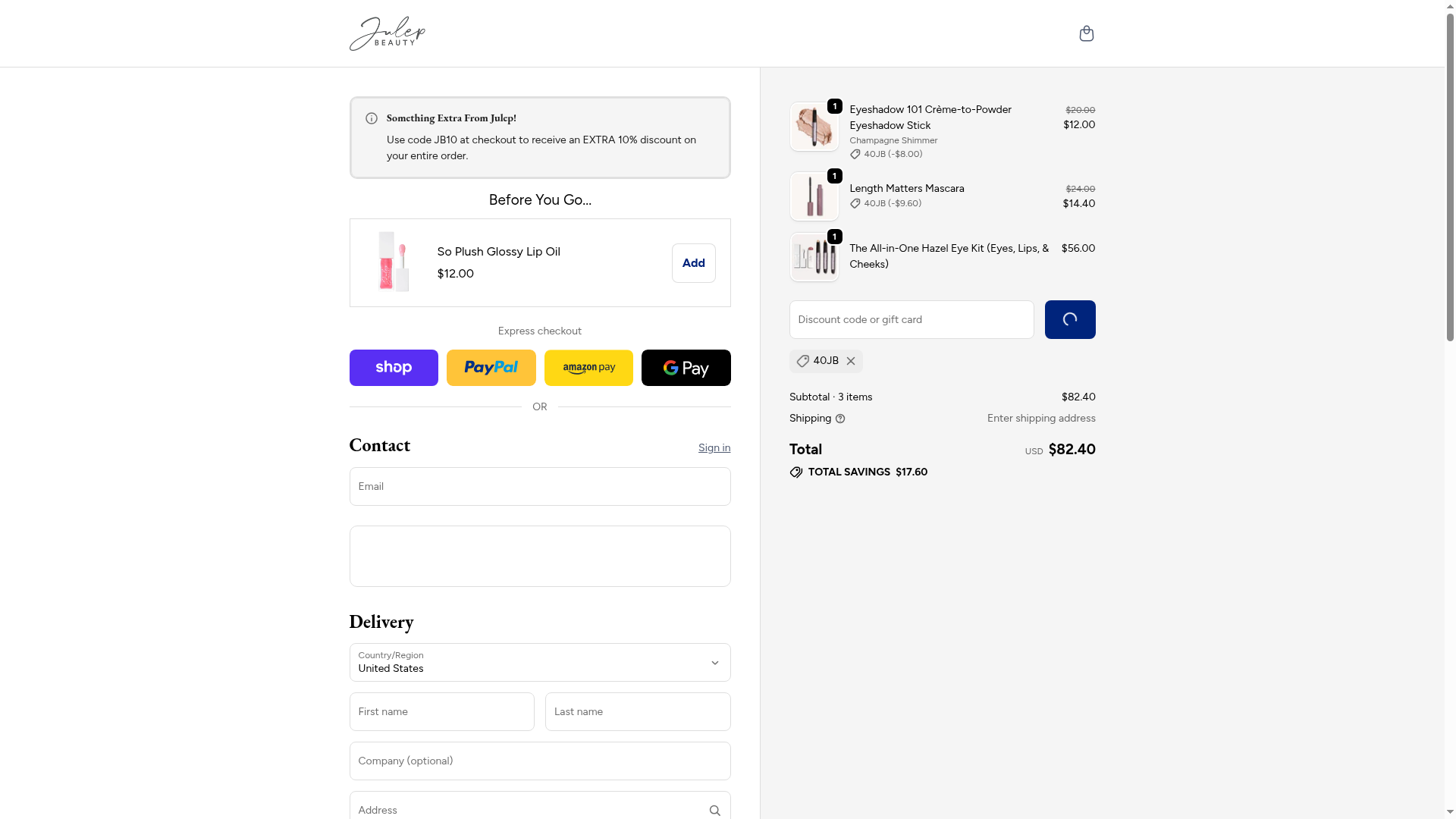Focus the discount code or gift card field
This screenshot has width=1456, height=819.
point(911,320)
